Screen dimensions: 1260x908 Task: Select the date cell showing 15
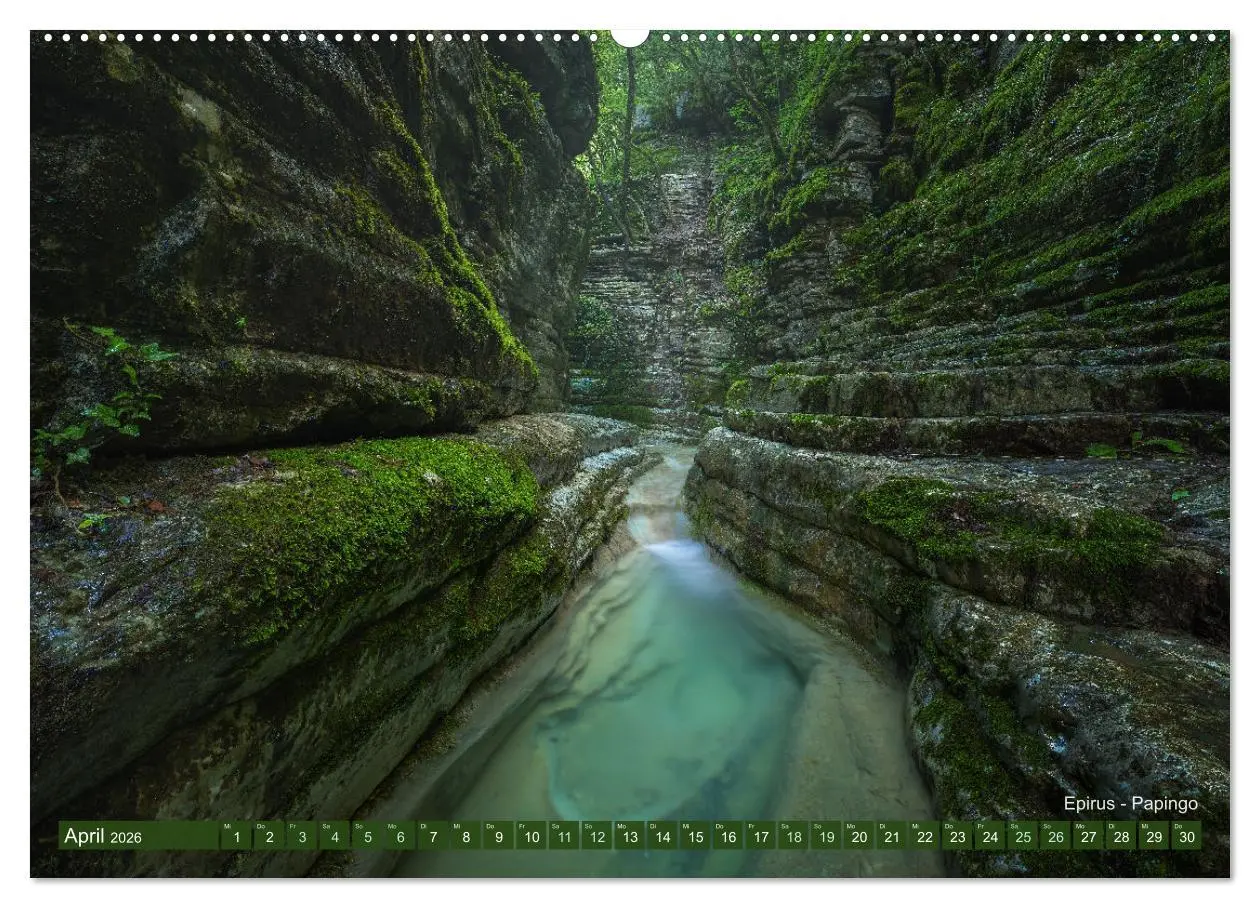695,840
